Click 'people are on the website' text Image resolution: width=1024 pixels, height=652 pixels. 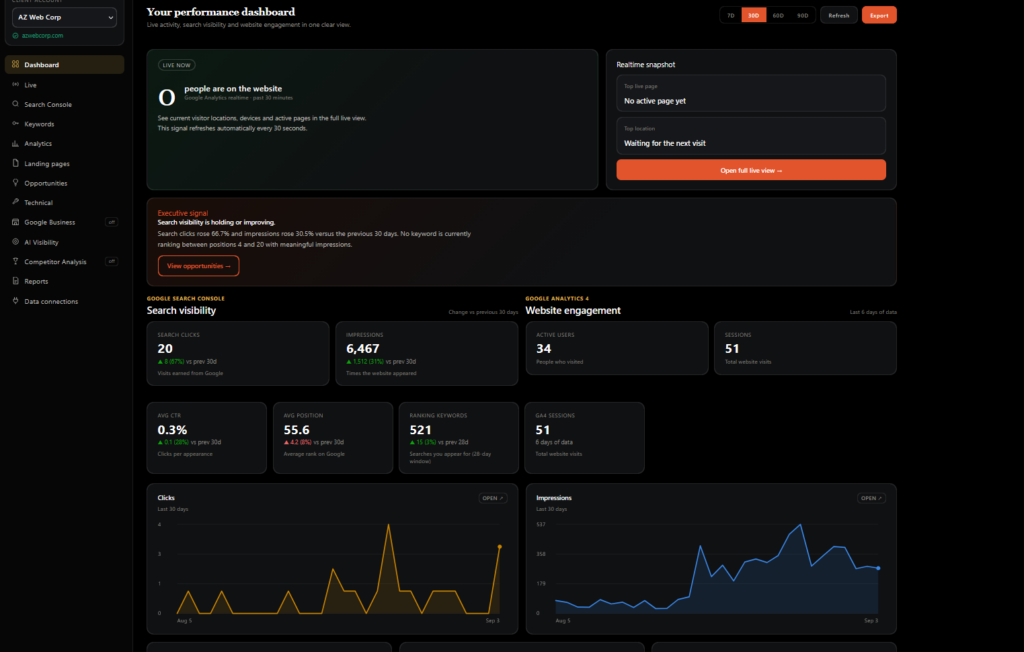click(233, 89)
